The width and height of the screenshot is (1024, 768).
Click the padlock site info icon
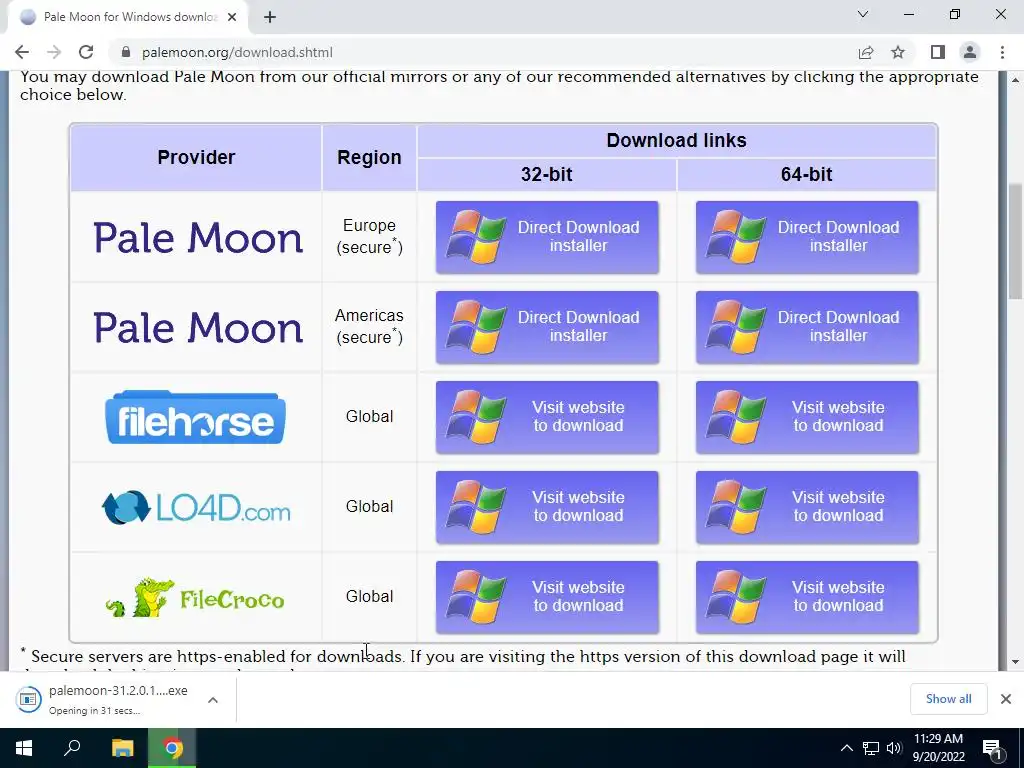pos(127,52)
